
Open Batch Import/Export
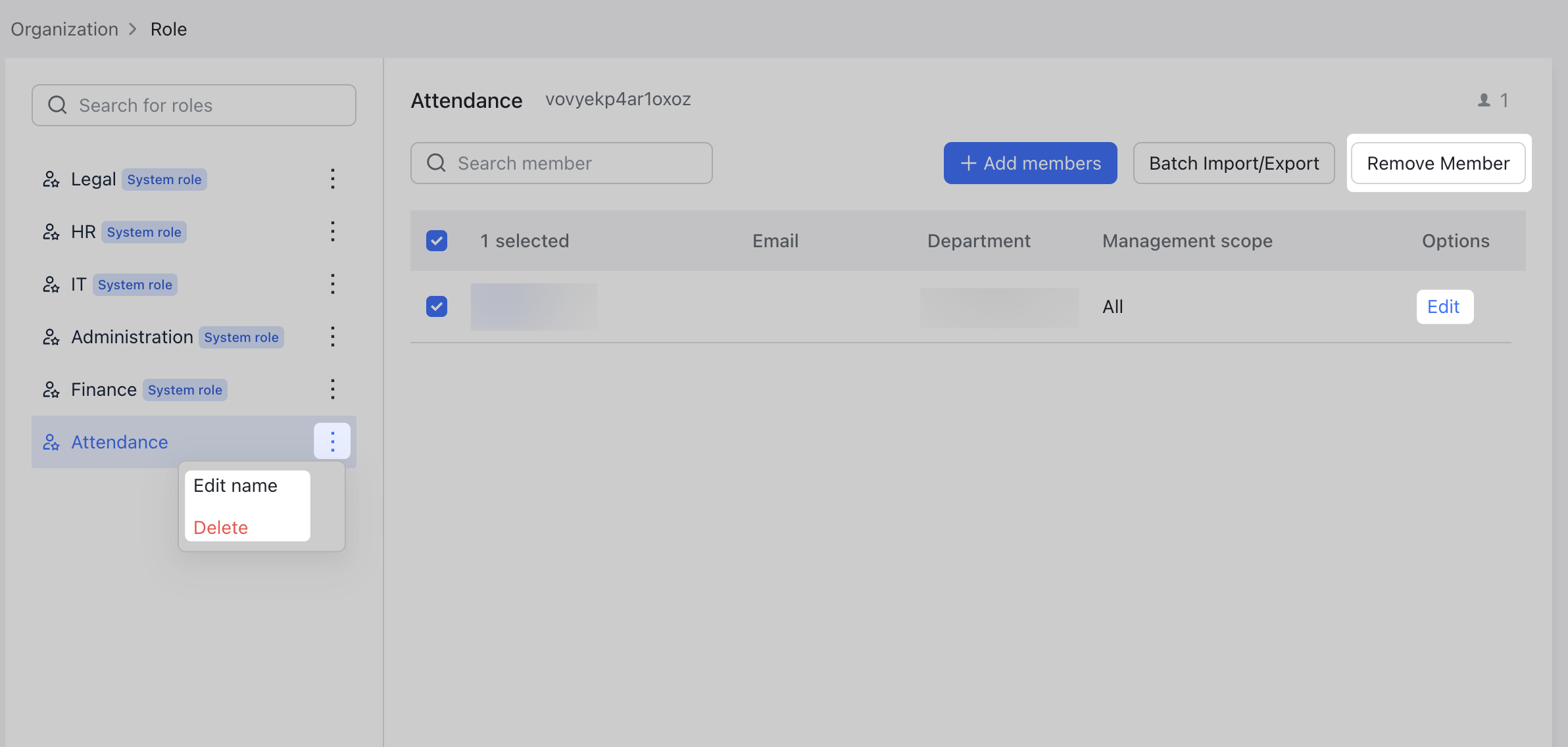pyautogui.click(x=1233, y=163)
